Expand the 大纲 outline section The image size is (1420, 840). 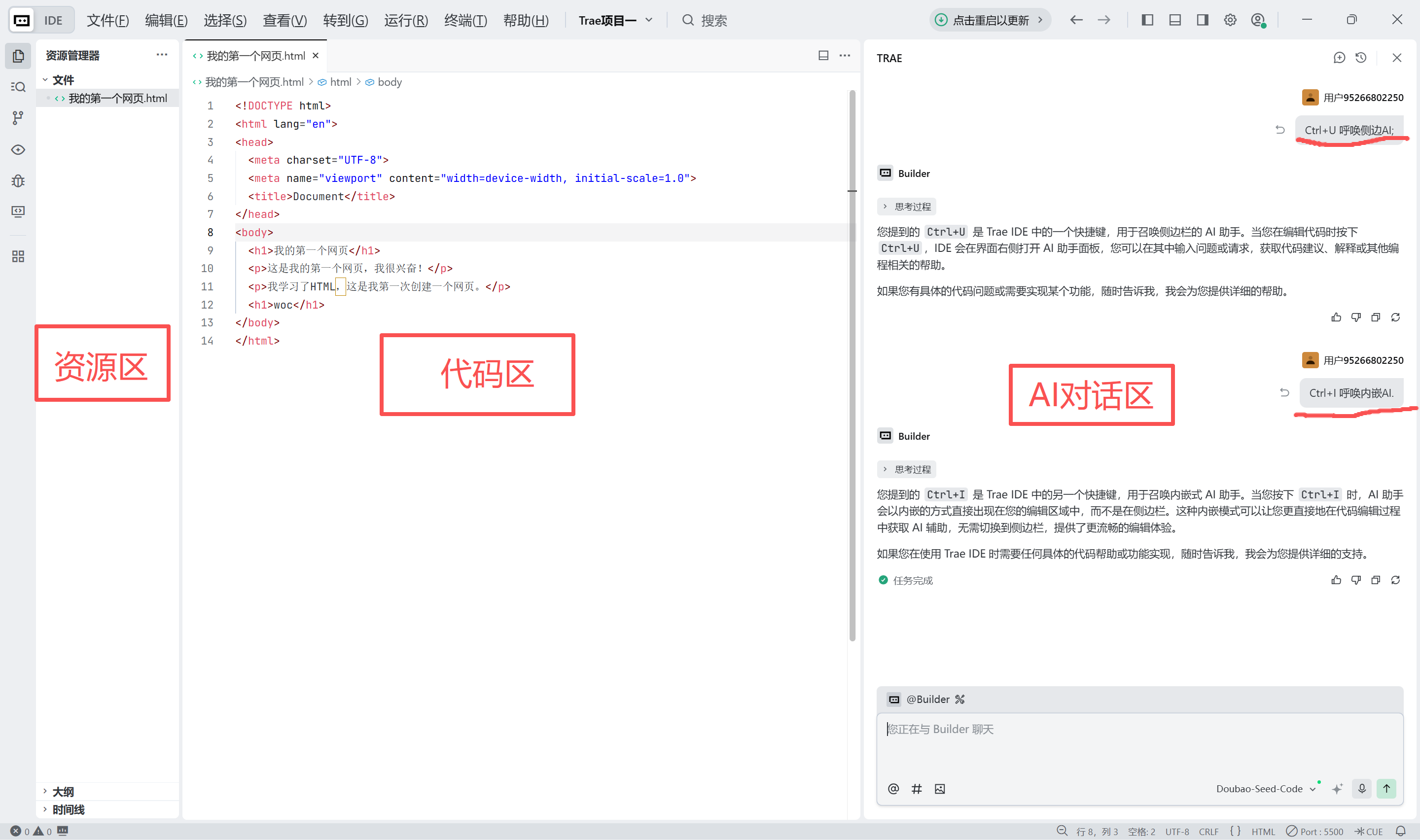[x=63, y=791]
